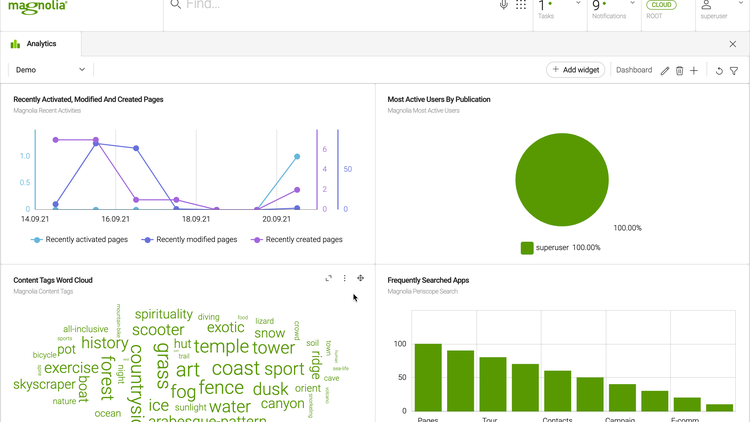Click the word 'tower' in cloud
Image resolution: width=750 pixels, height=422 pixels.
click(274, 348)
